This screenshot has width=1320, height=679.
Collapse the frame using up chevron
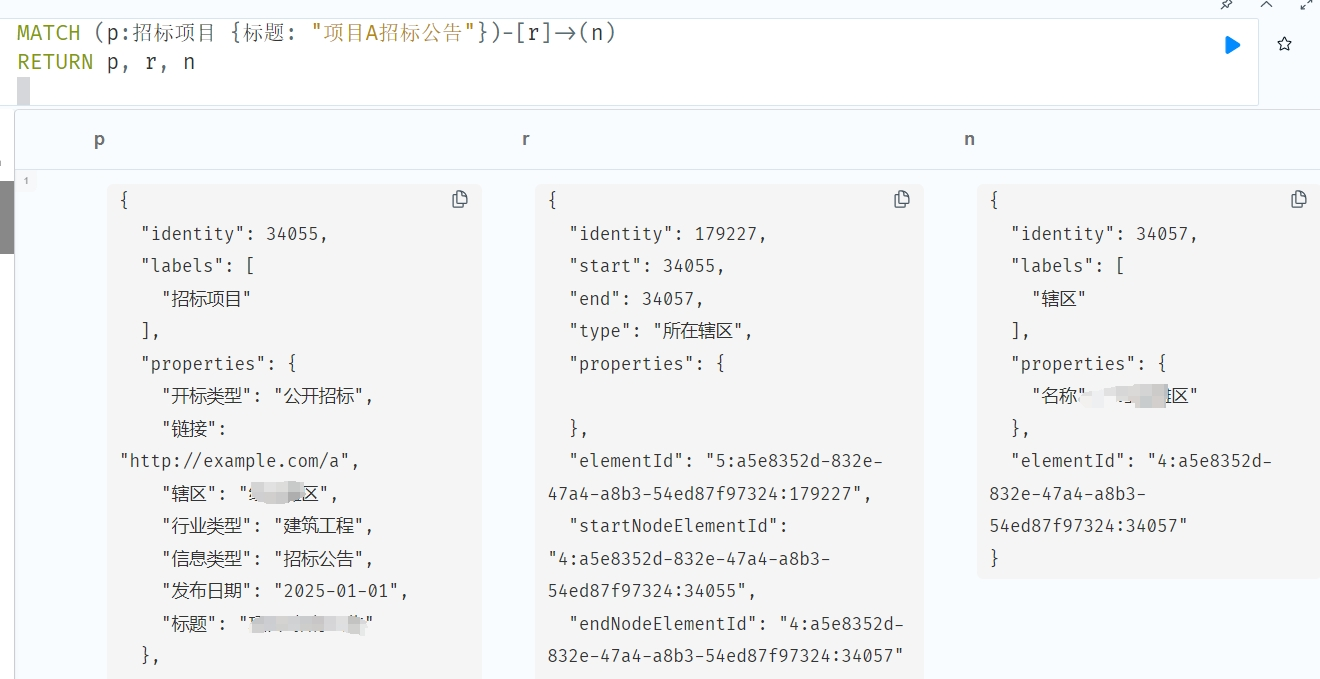[x=1267, y=4]
